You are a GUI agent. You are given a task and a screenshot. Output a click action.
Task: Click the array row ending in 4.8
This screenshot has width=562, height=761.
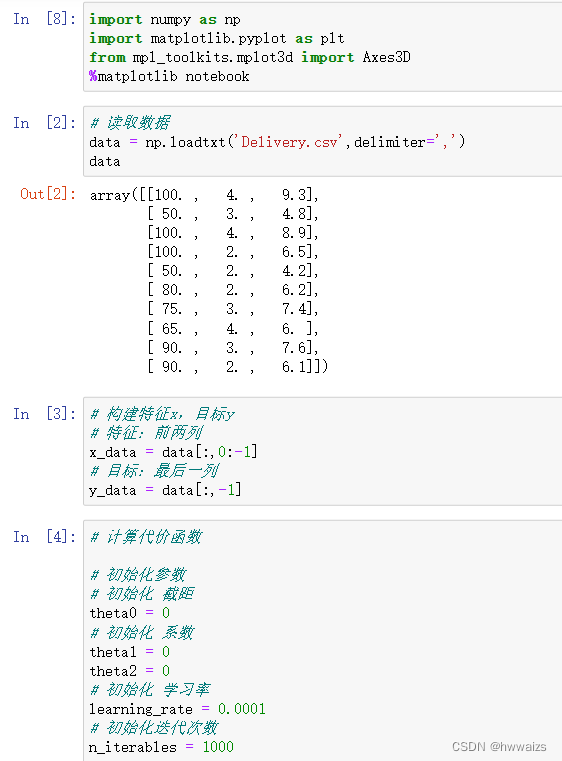point(233,214)
